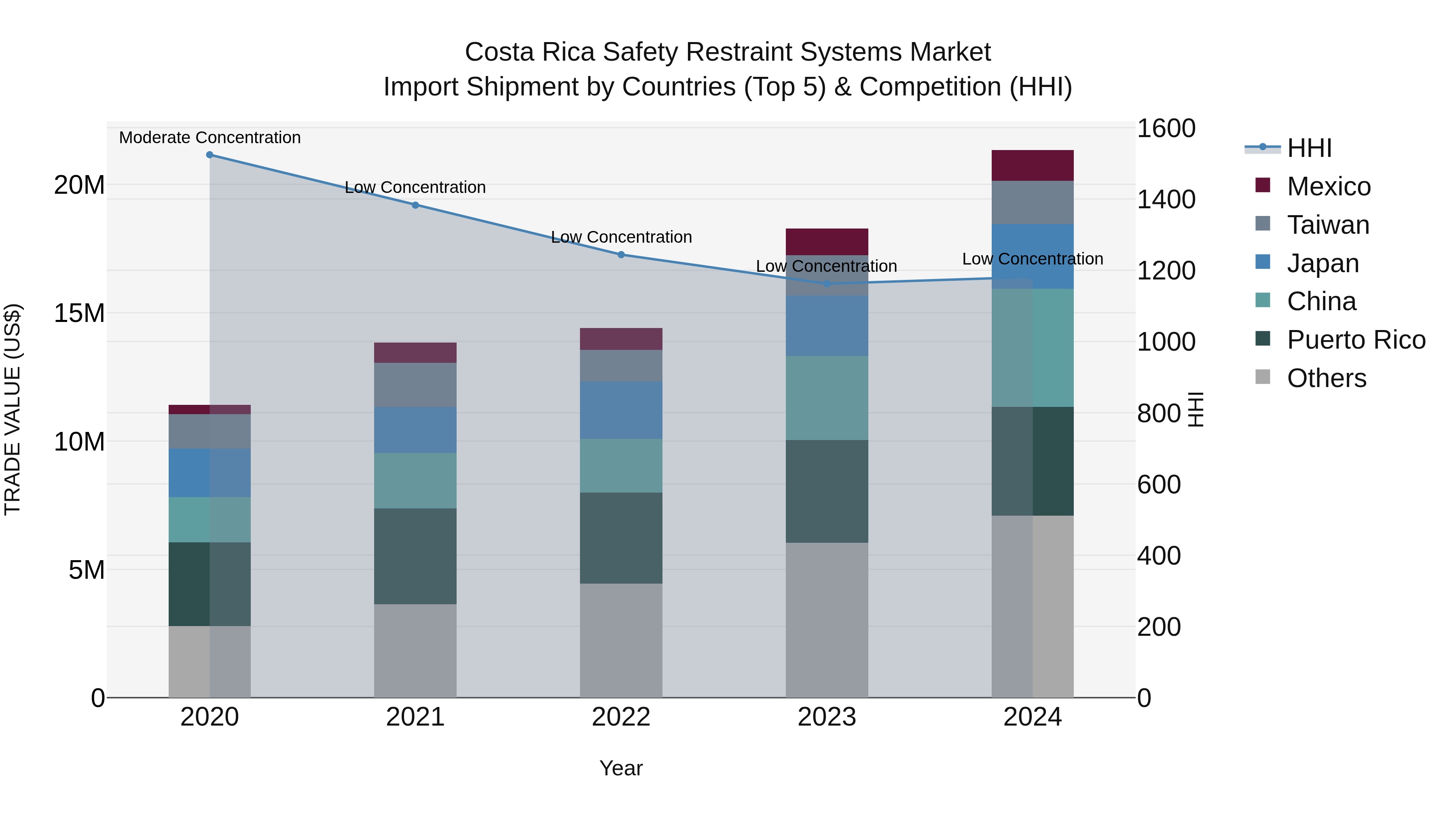
Task: Click the Taiwan segment of 2024 bar
Action: click(1033, 203)
